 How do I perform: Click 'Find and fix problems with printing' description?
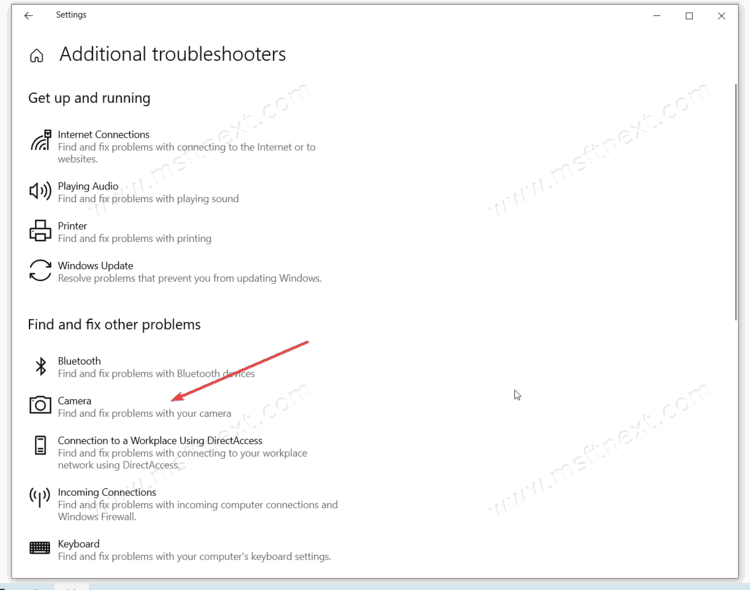134,238
